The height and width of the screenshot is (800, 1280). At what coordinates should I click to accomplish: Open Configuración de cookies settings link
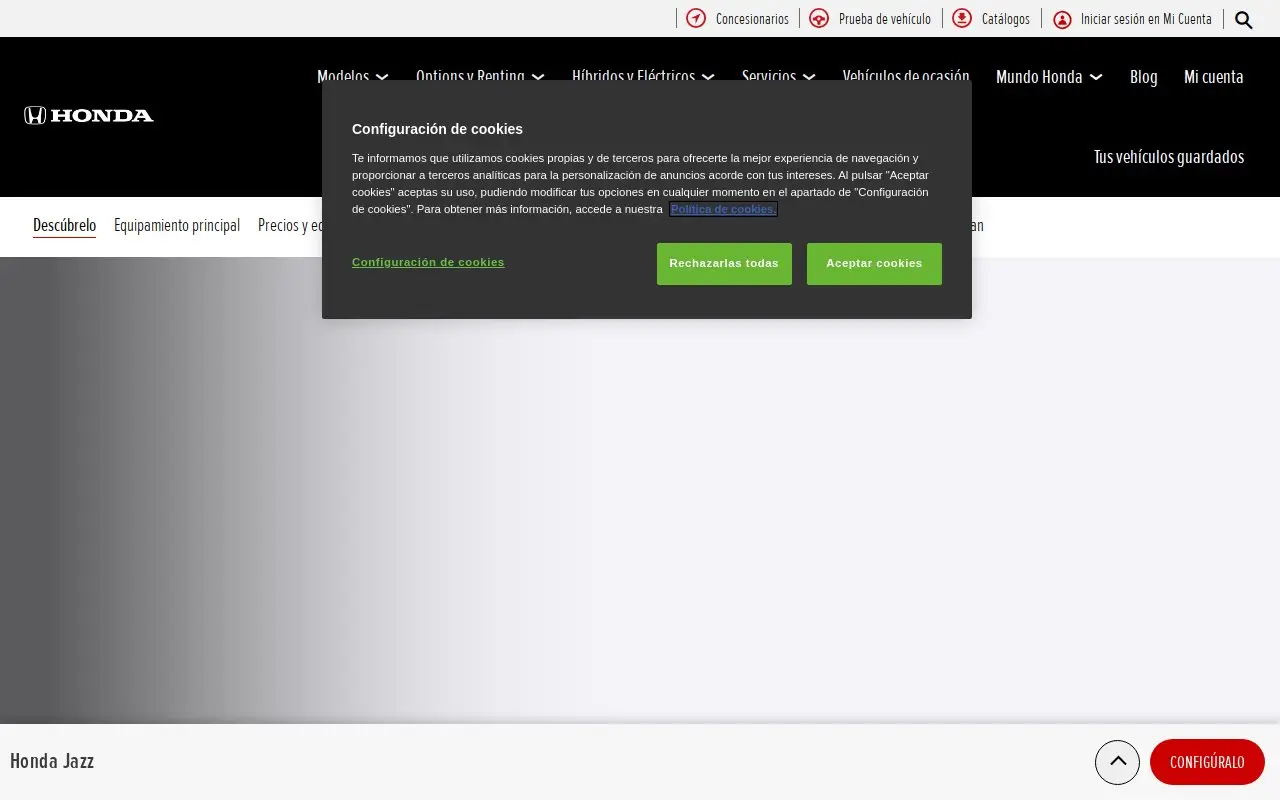click(x=428, y=262)
